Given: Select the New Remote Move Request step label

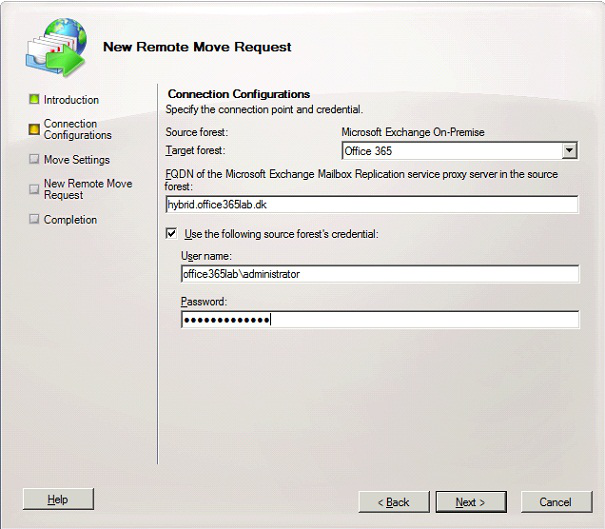Looking at the screenshot, I should [88, 189].
